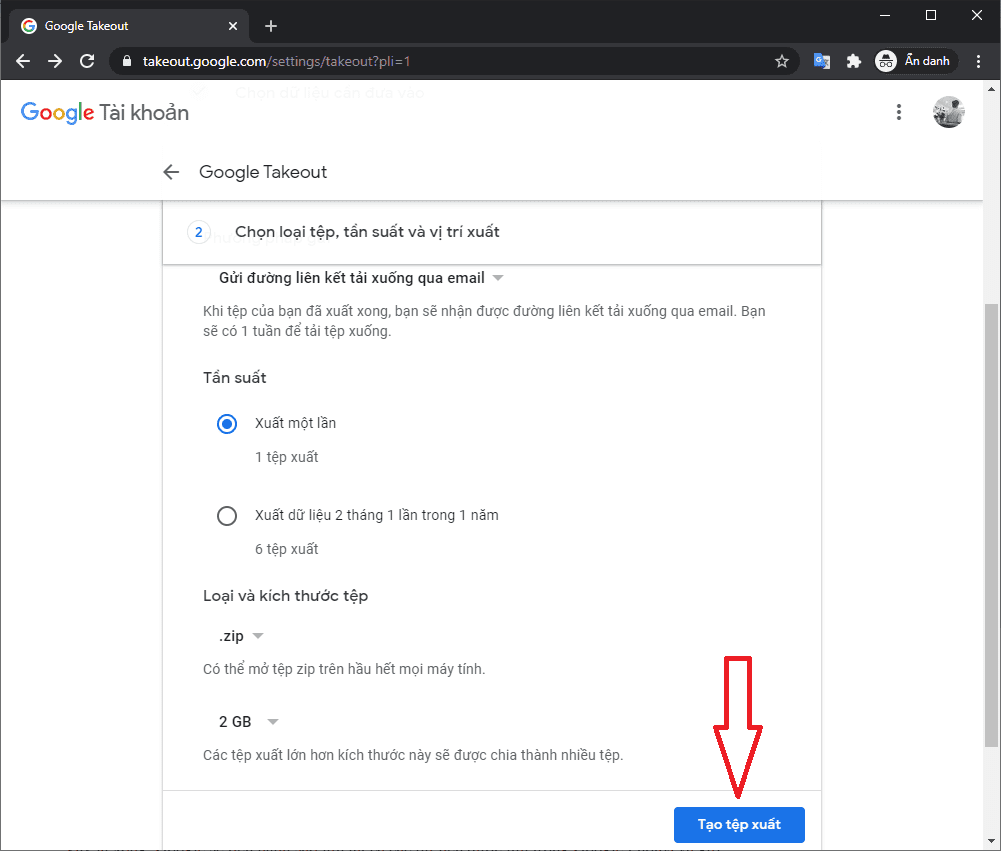
Task: Close the Google Takeout tab
Action: [232, 26]
